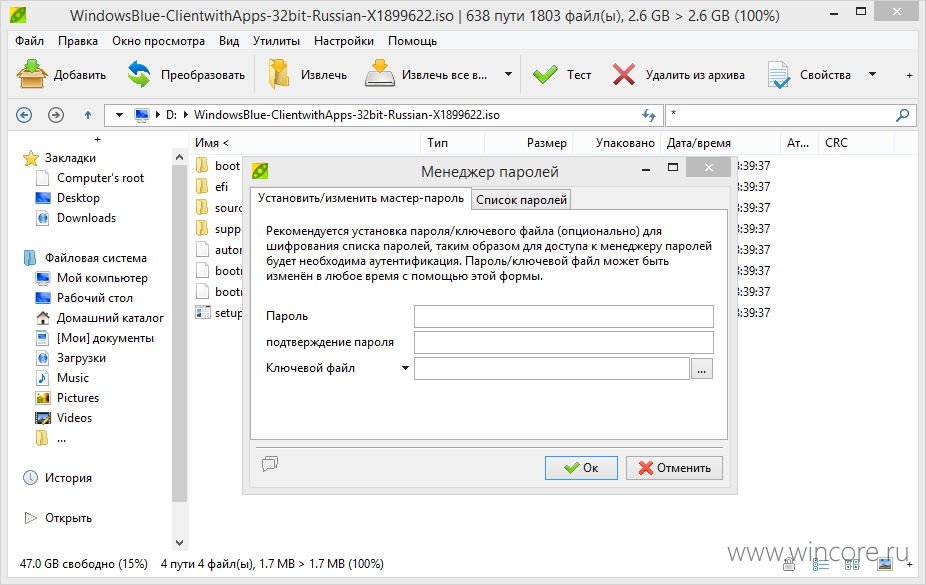Click the PeaZip icon in main title bar
926x585 pixels.
[18, 15]
